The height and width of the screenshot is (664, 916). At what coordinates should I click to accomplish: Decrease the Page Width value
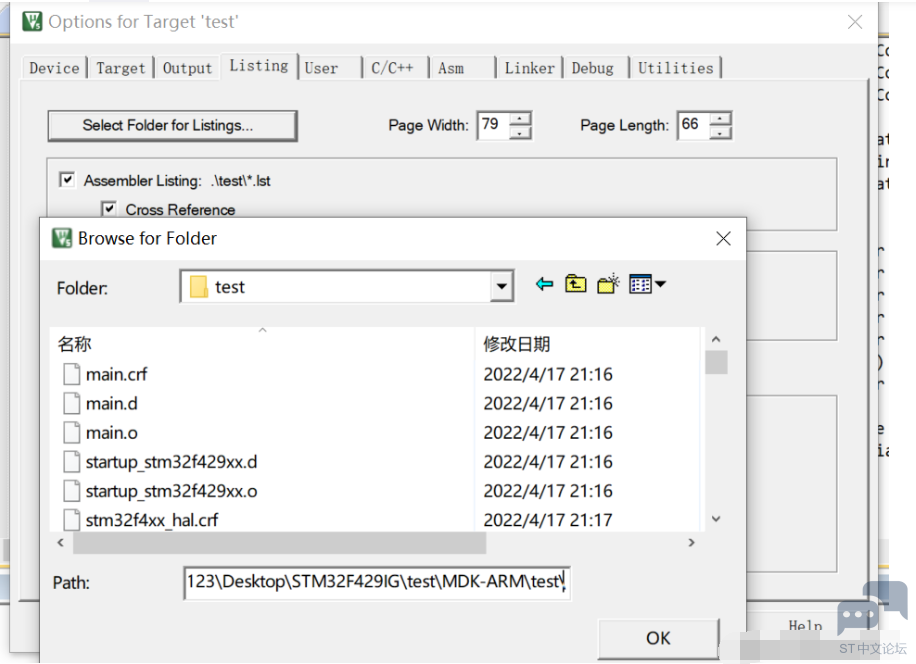point(520,133)
